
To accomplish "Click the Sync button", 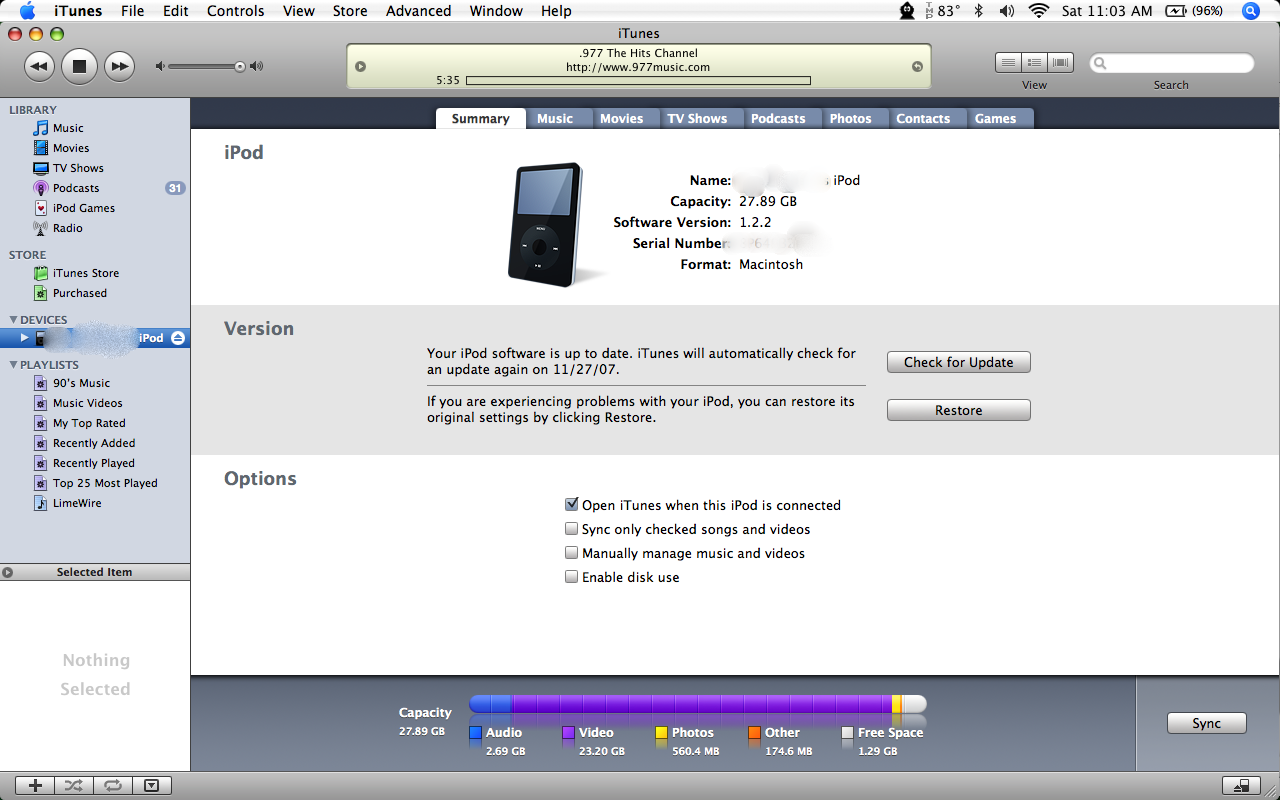I will pos(1207,723).
